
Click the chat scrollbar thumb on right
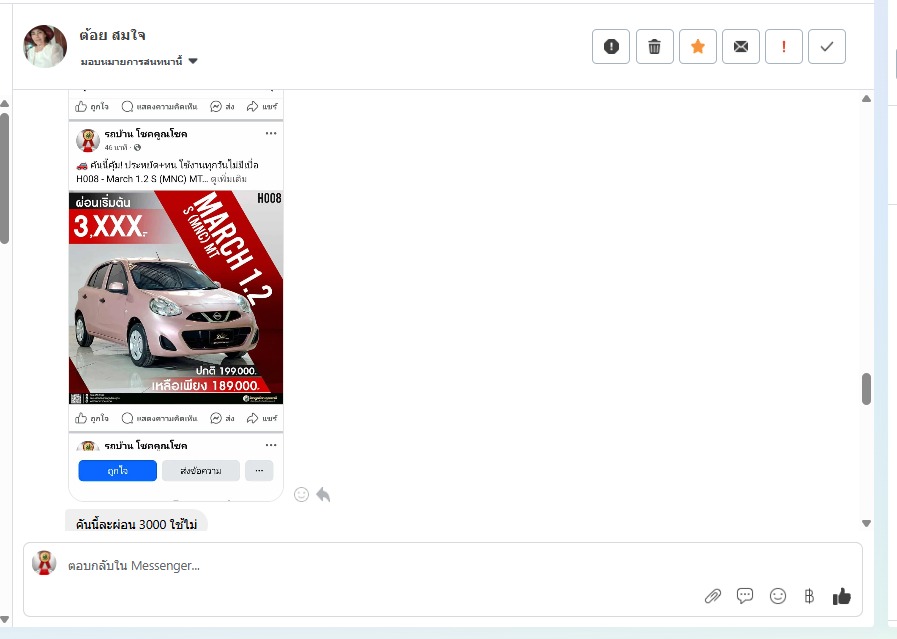(x=866, y=389)
